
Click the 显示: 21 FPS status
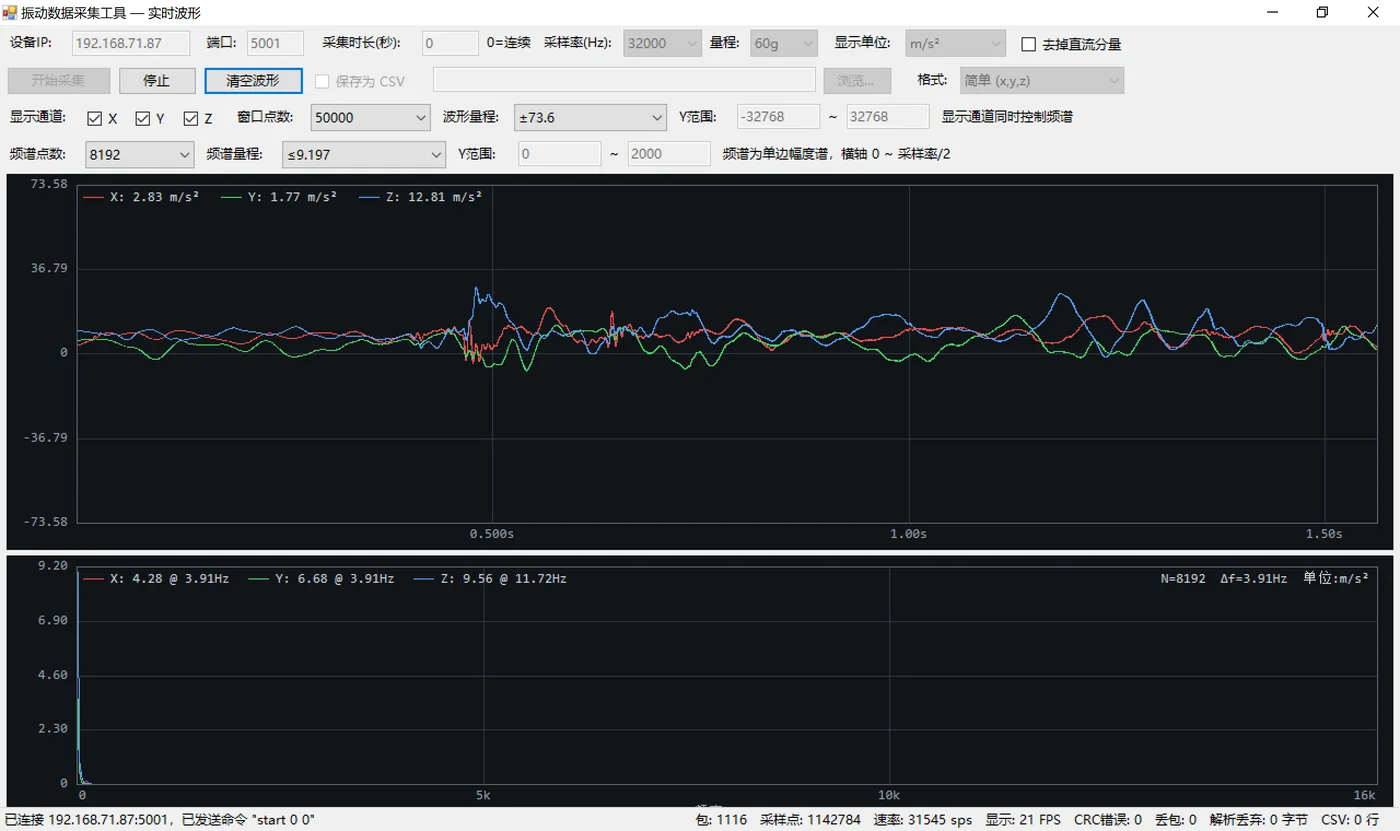tap(1023, 820)
